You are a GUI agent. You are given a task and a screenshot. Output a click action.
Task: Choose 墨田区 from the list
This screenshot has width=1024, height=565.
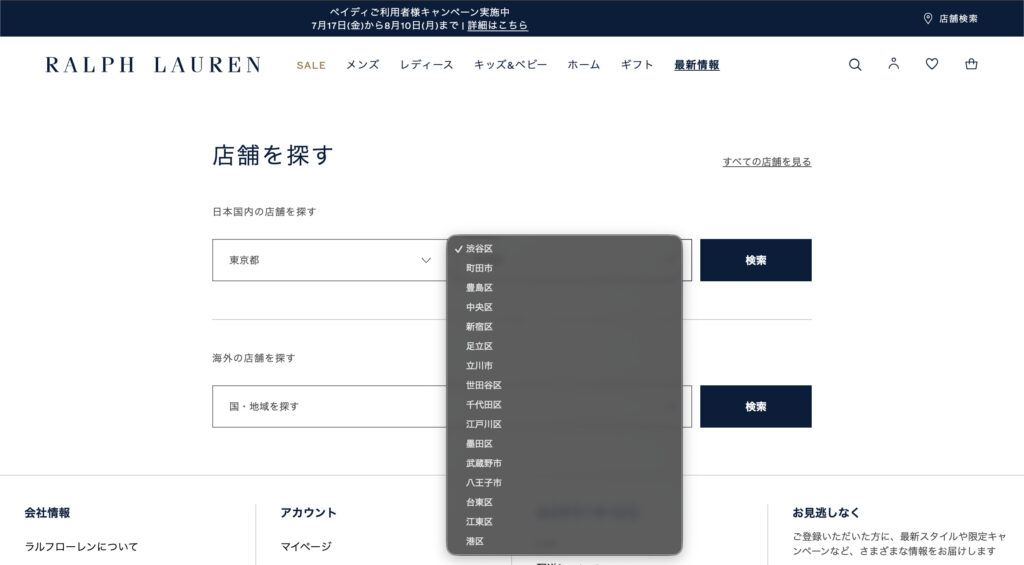coord(564,444)
